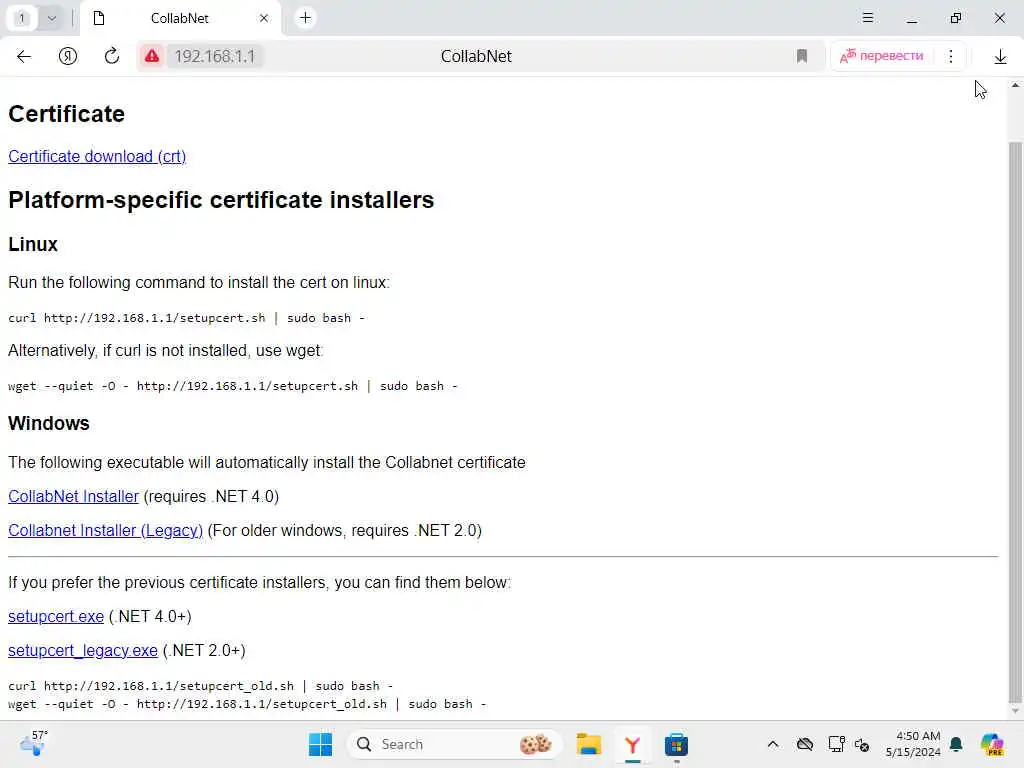Open clock showing 4:50 AM
Image resolution: width=1024 pixels, height=768 pixels.
pos(913,744)
